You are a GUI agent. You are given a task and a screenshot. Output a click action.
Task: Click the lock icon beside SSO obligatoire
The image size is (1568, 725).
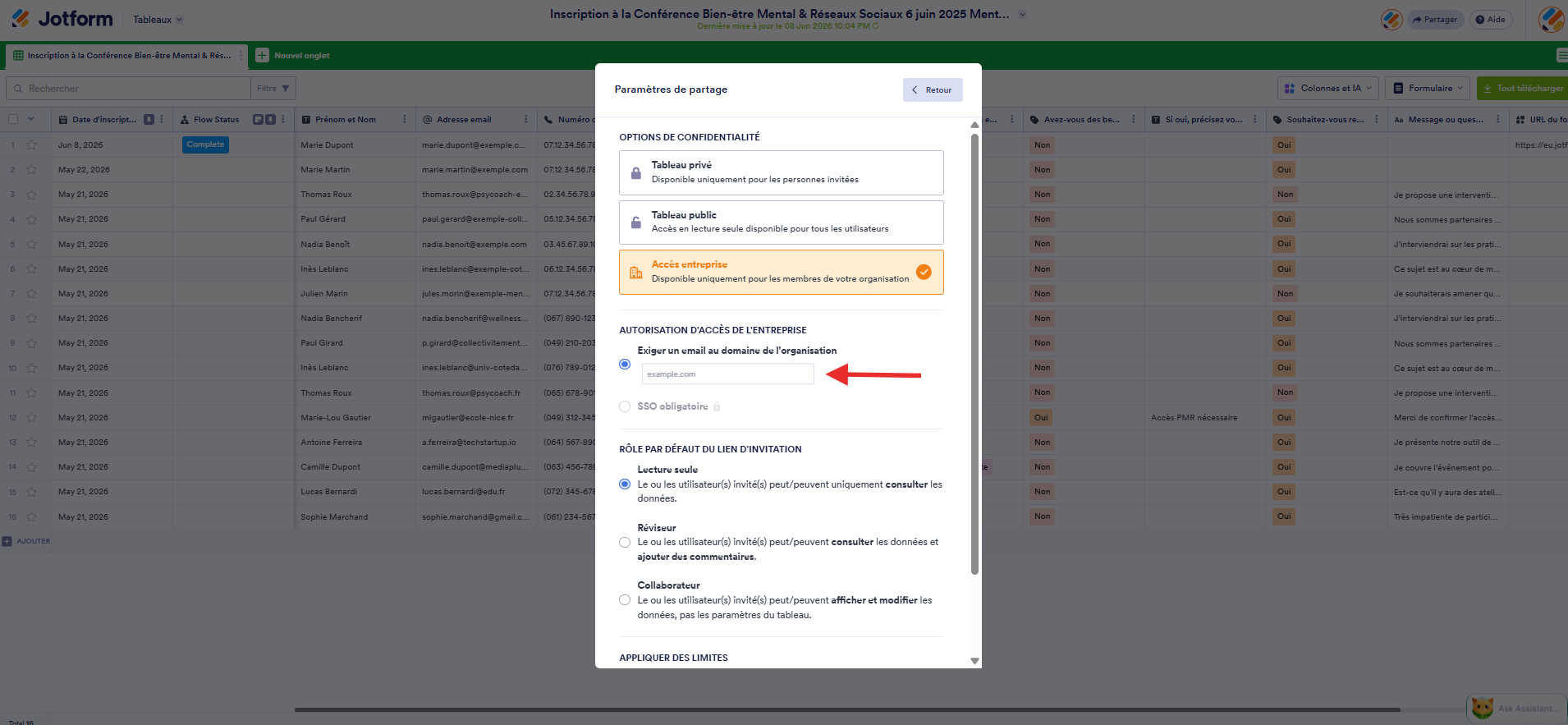(717, 406)
